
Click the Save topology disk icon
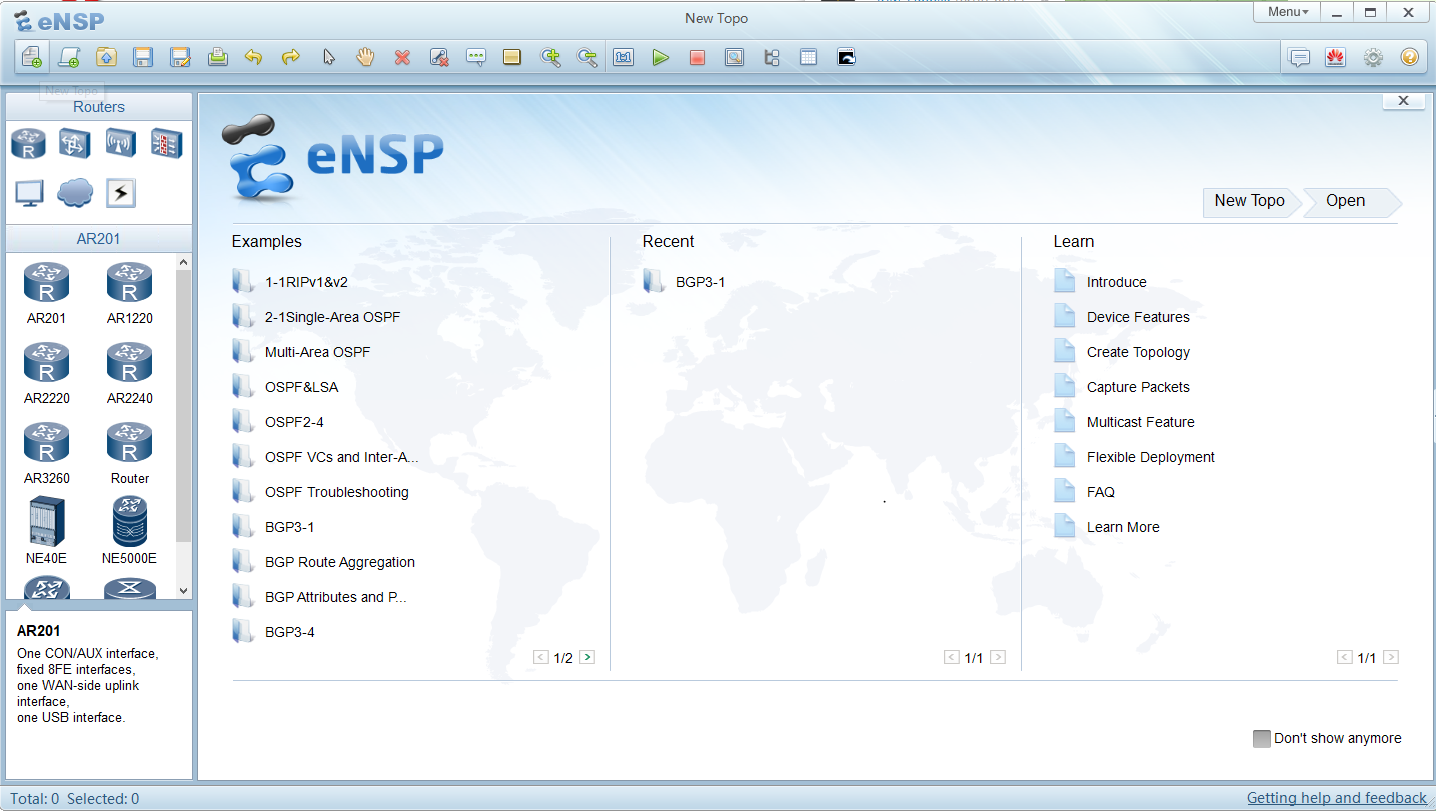coord(143,58)
